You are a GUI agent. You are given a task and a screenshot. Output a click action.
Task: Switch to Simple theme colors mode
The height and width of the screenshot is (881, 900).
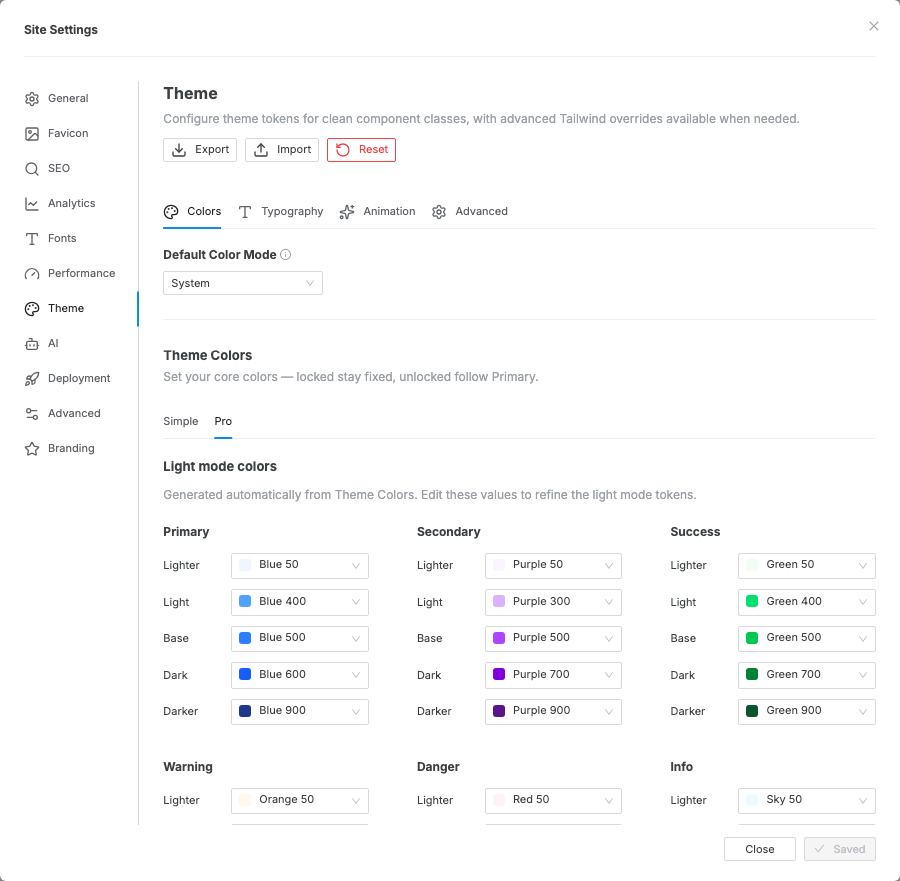181,421
